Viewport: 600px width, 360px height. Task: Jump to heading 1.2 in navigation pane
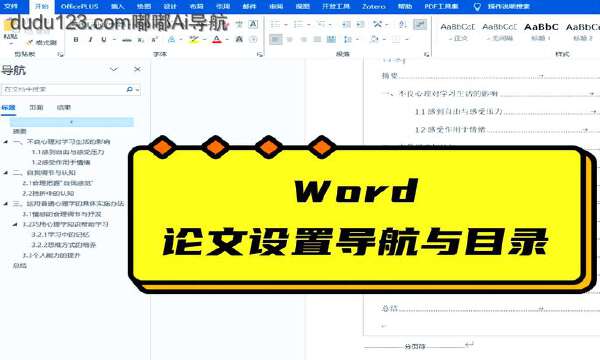61,163
